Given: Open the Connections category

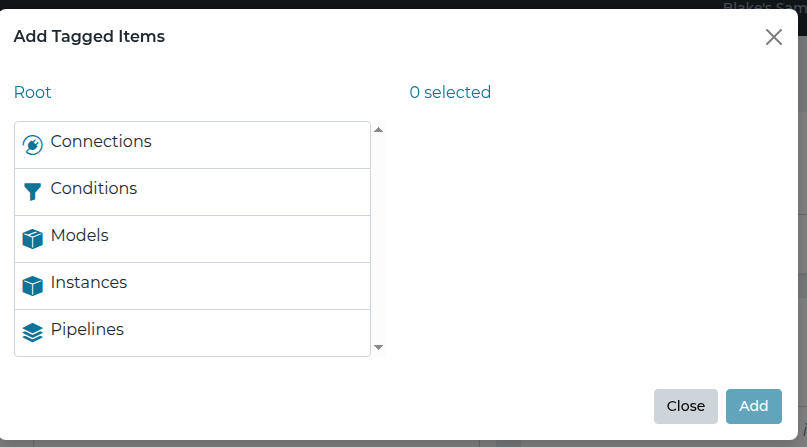Looking at the screenshot, I should coord(101,142).
